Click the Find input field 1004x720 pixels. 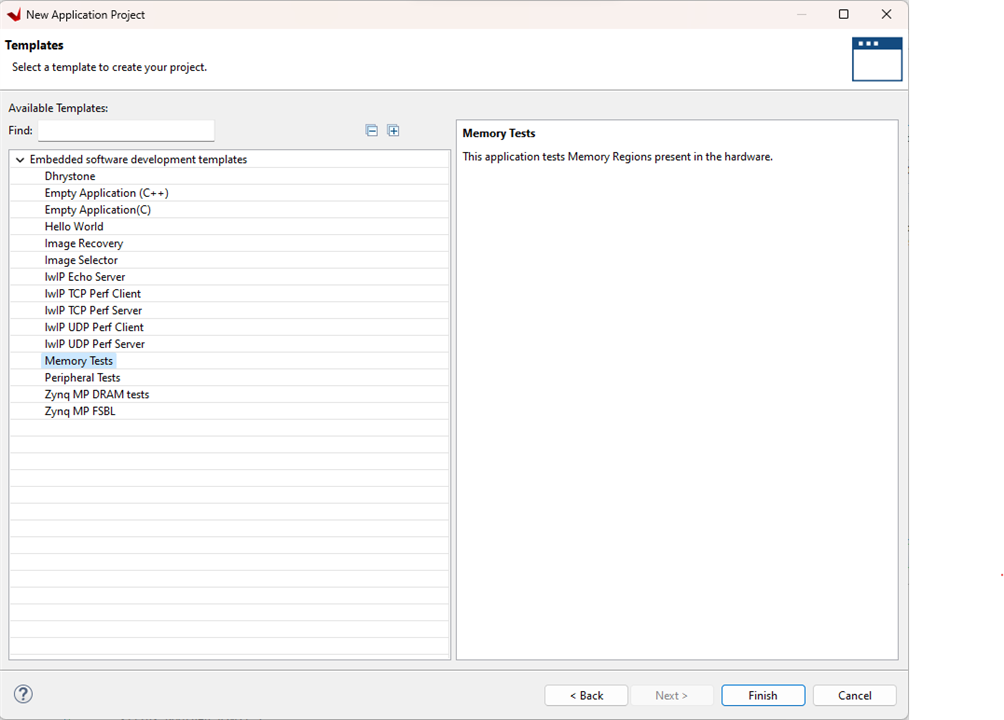pyautogui.click(x=126, y=131)
